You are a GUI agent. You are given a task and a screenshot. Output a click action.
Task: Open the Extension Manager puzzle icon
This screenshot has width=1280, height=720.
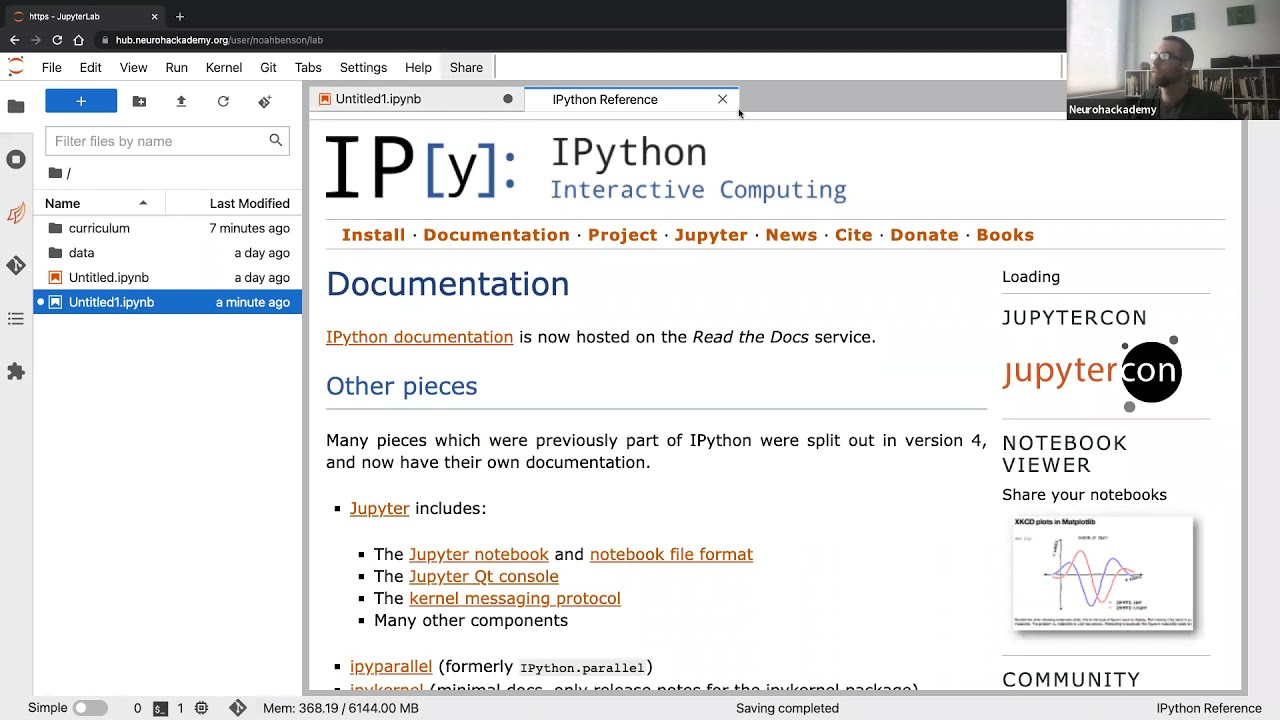[x=16, y=372]
